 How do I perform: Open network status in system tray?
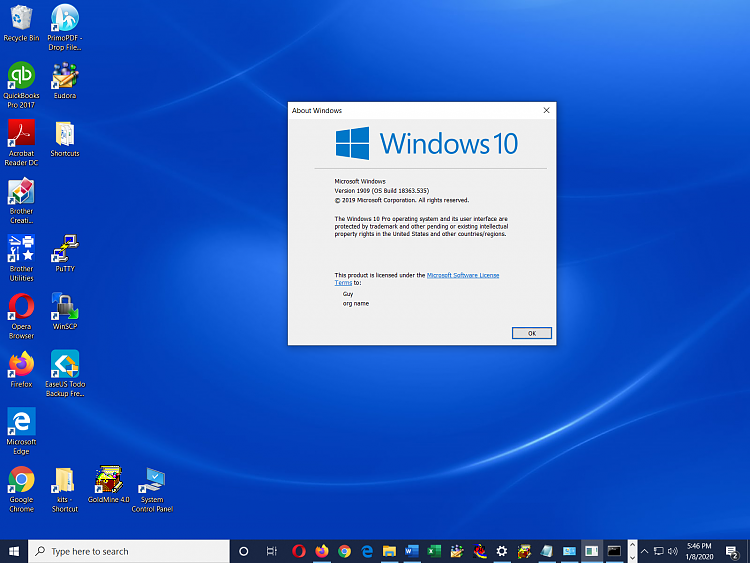(659, 552)
